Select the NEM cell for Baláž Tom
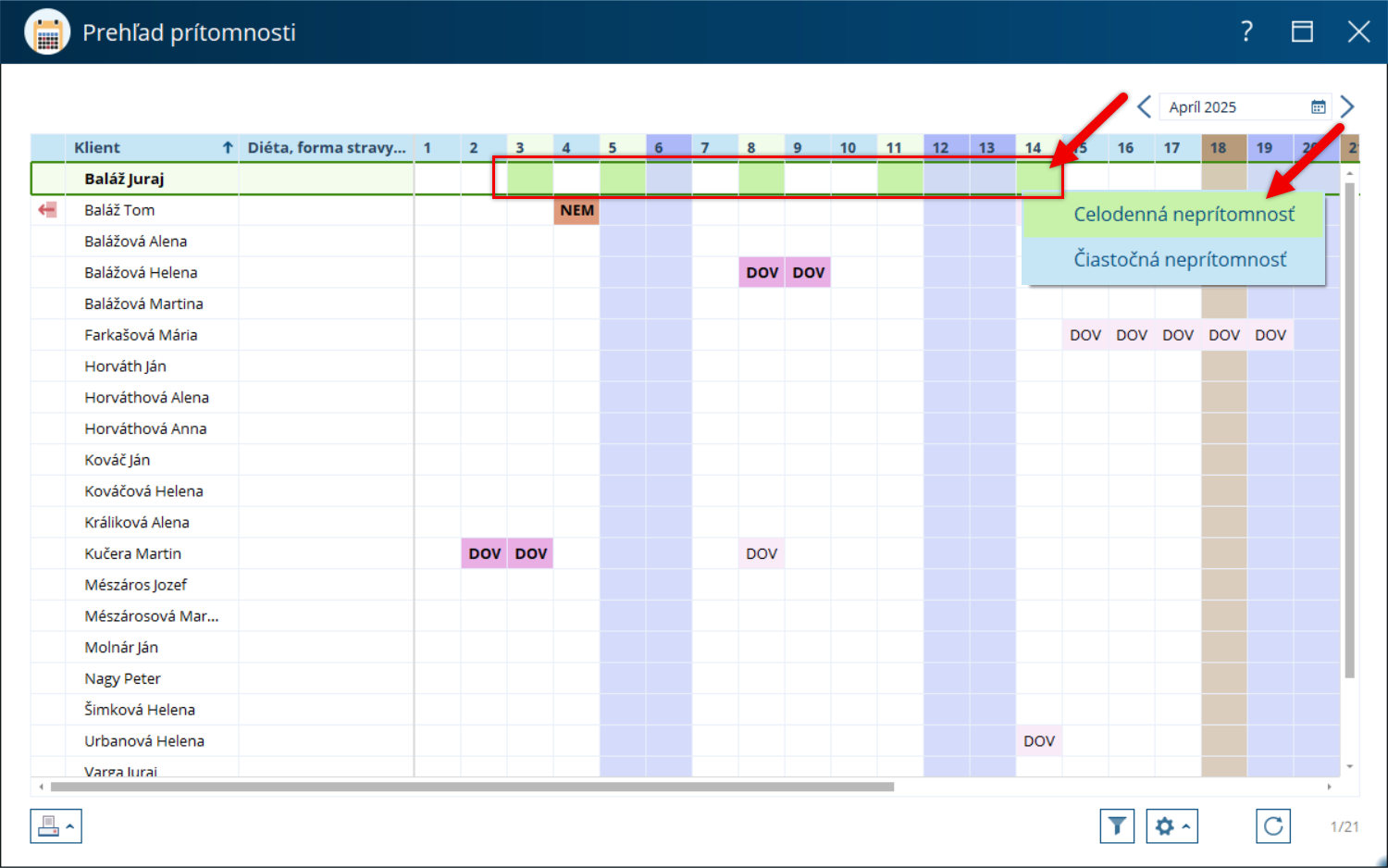Image resolution: width=1388 pixels, height=868 pixels. [576, 210]
